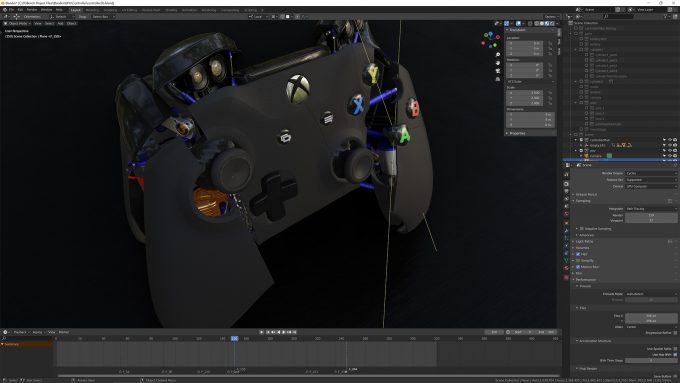This screenshot has height=383, width=680.
Task: Toggle the Simplify checkbox
Action: (x=578, y=261)
